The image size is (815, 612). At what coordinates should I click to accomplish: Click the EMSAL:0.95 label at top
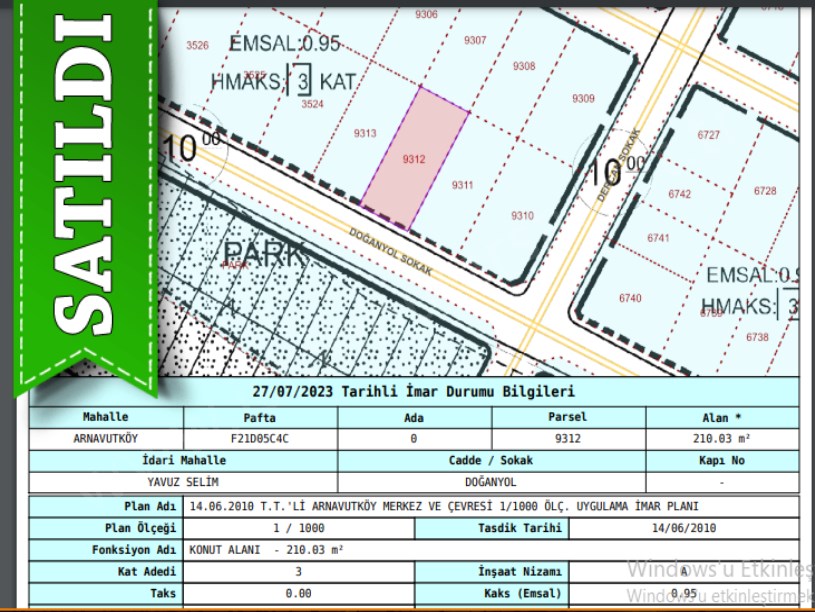(285, 44)
